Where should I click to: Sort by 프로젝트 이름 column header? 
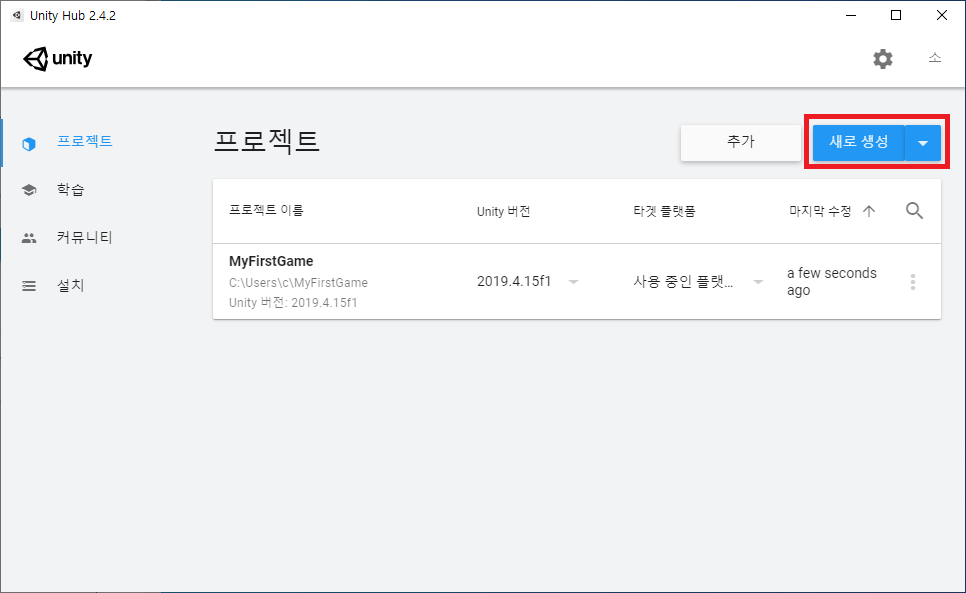point(266,210)
